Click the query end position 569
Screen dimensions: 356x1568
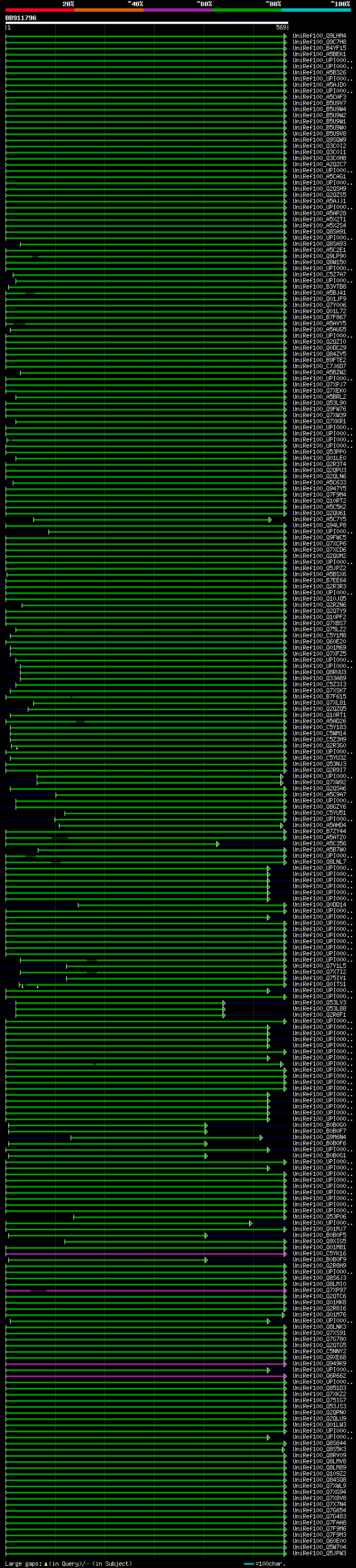(280, 27)
